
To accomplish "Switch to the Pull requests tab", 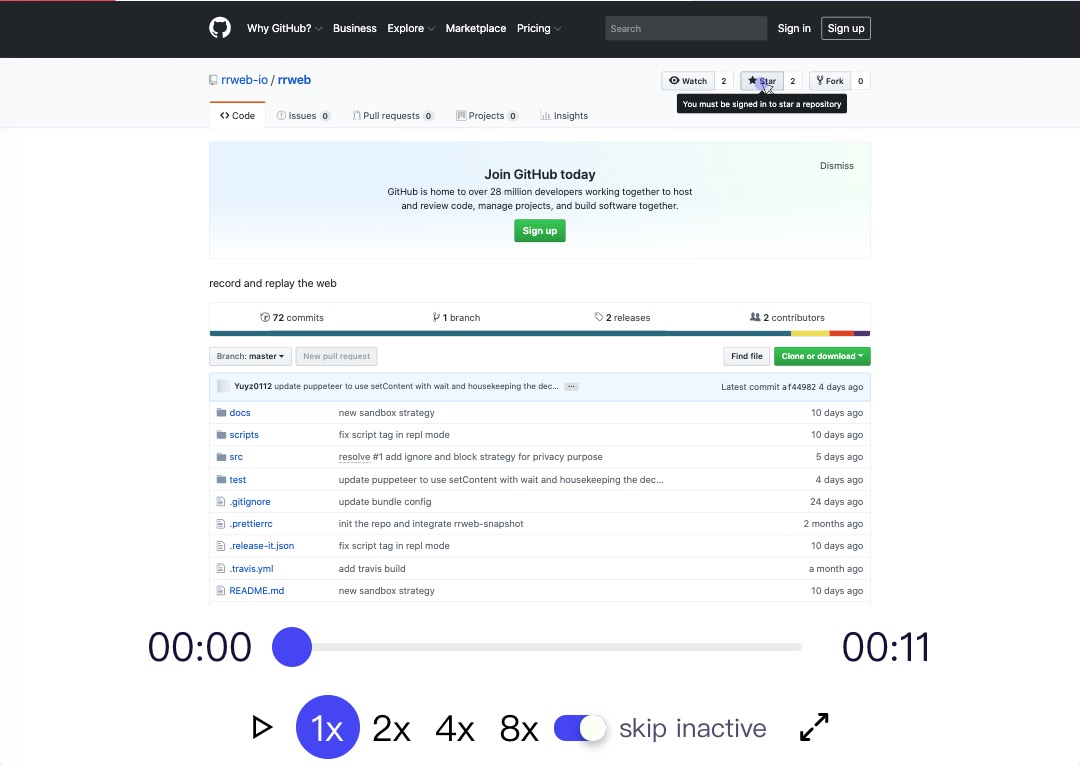I will [x=393, y=116].
